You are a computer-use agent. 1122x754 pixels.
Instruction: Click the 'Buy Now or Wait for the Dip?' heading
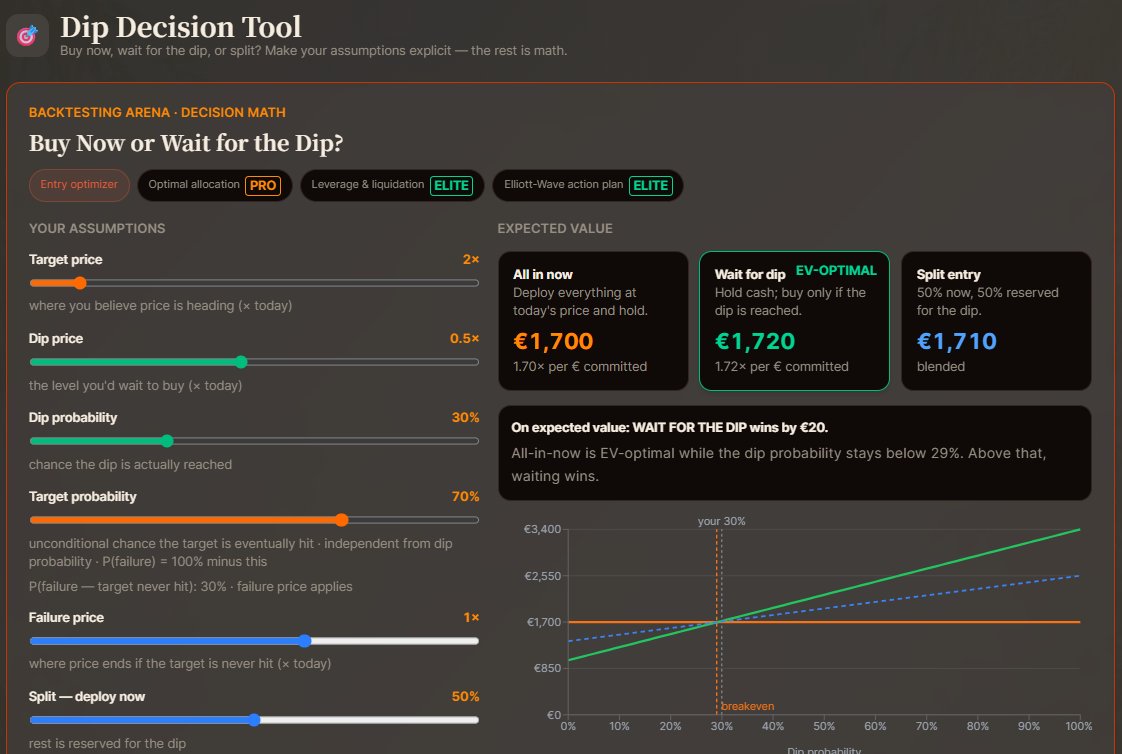[x=186, y=143]
